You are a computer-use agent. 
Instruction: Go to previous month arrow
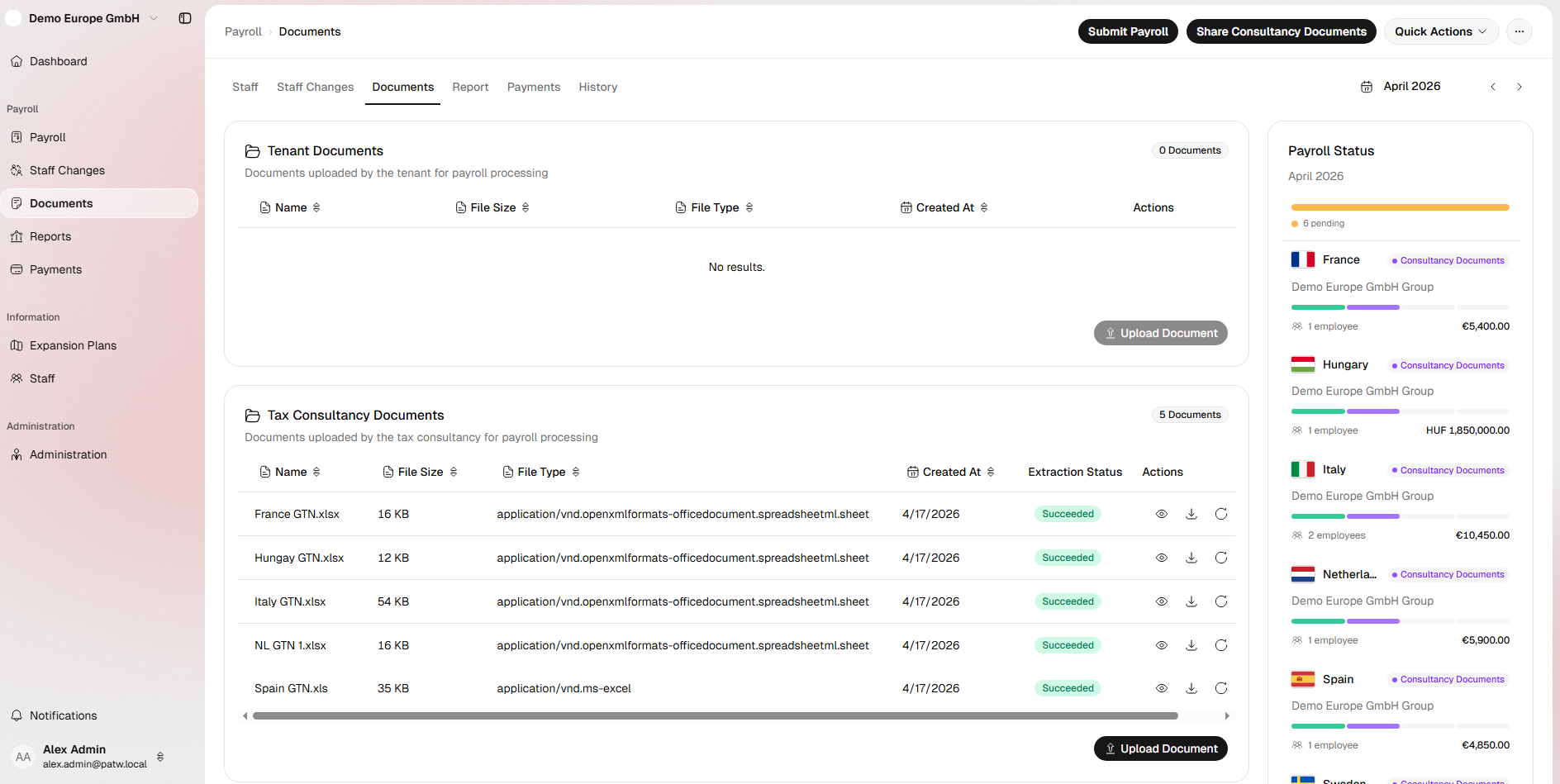tap(1493, 87)
